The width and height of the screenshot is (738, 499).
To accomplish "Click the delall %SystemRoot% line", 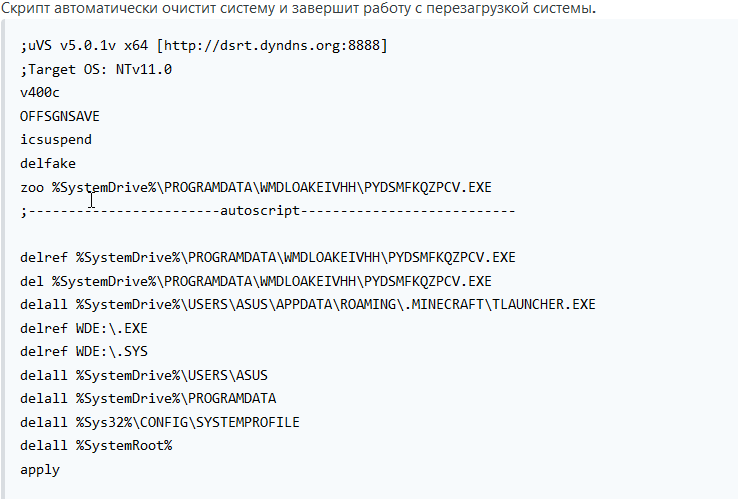I will click(96, 446).
